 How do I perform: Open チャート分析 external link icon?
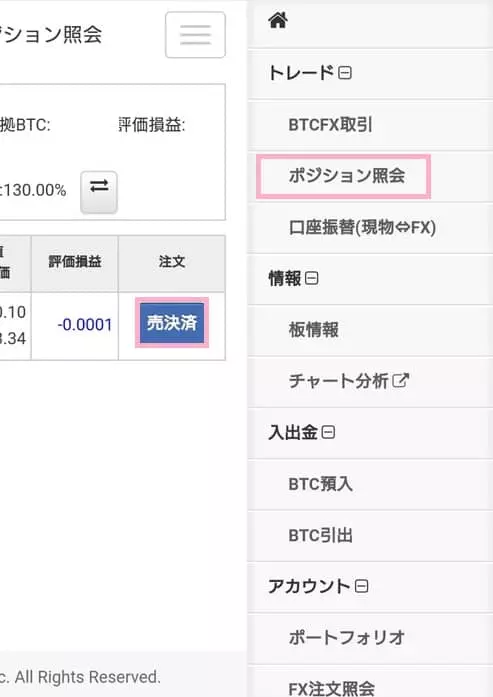(x=400, y=381)
